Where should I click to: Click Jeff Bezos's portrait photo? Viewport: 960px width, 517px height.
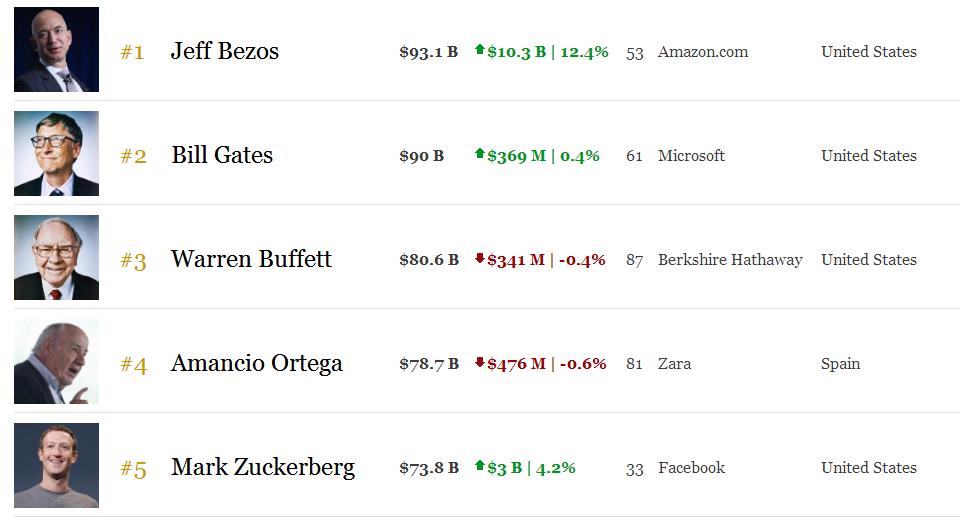coord(56,50)
